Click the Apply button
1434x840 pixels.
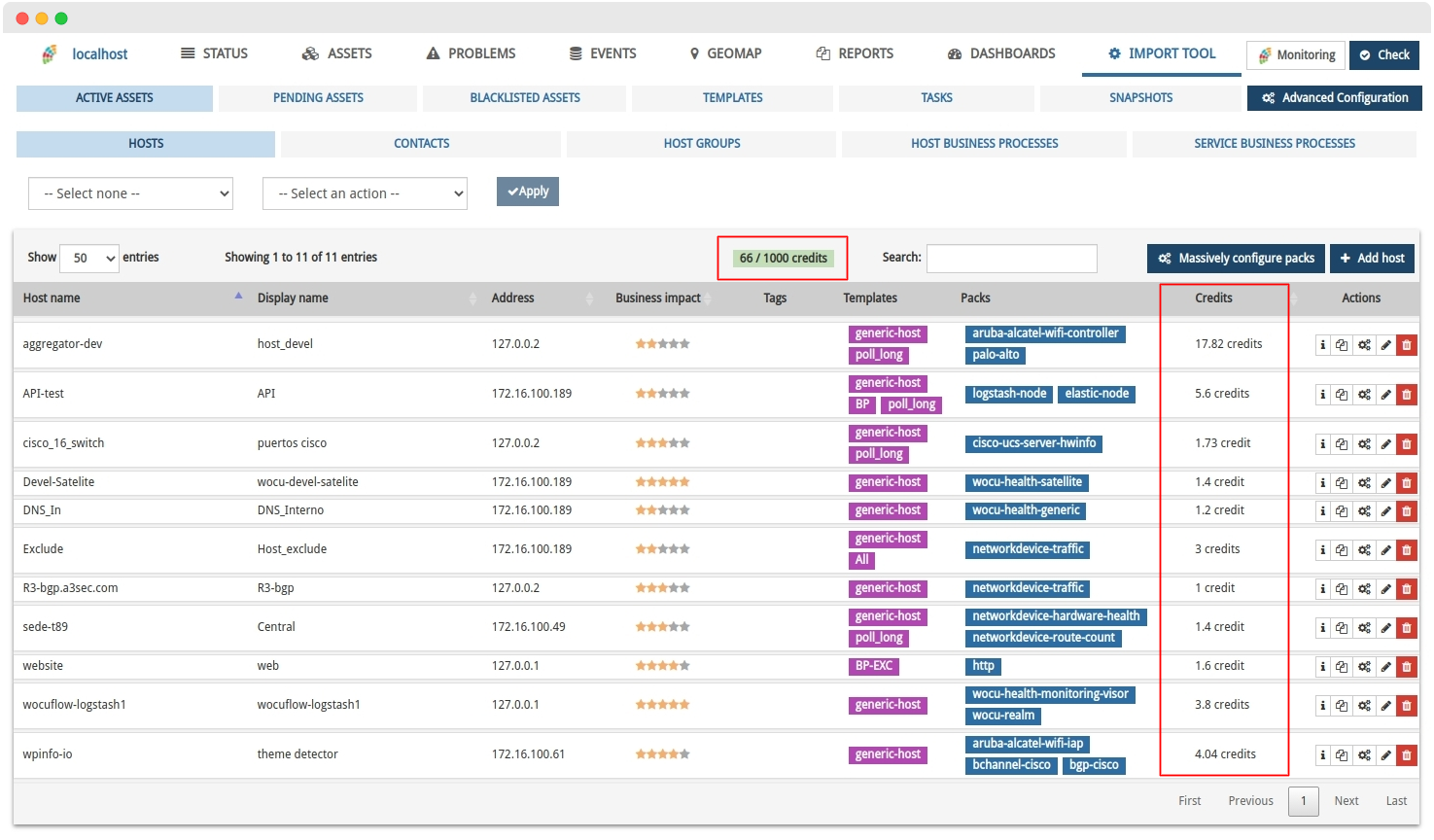click(528, 192)
